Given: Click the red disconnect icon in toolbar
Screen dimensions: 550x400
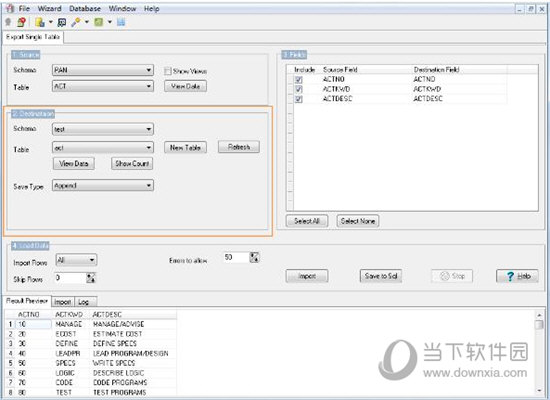Looking at the screenshot, I should tap(21, 22).
